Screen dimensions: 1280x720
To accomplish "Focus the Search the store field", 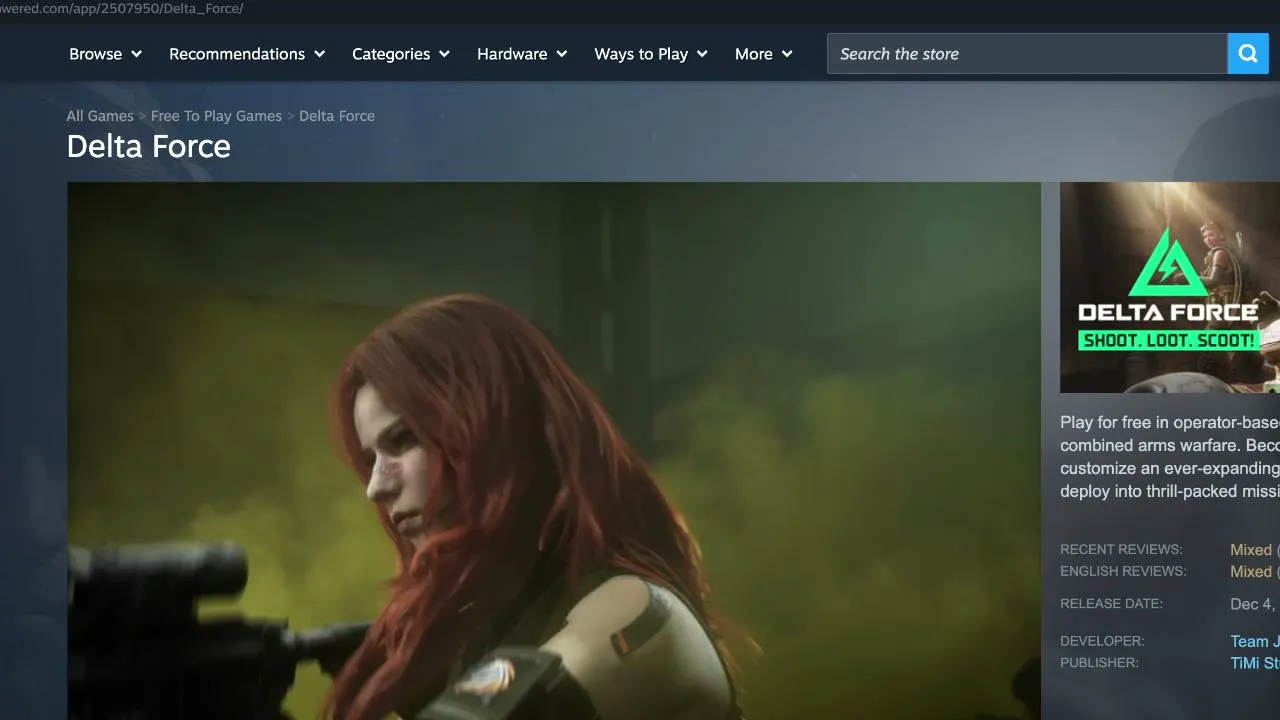I will 1027,54.
